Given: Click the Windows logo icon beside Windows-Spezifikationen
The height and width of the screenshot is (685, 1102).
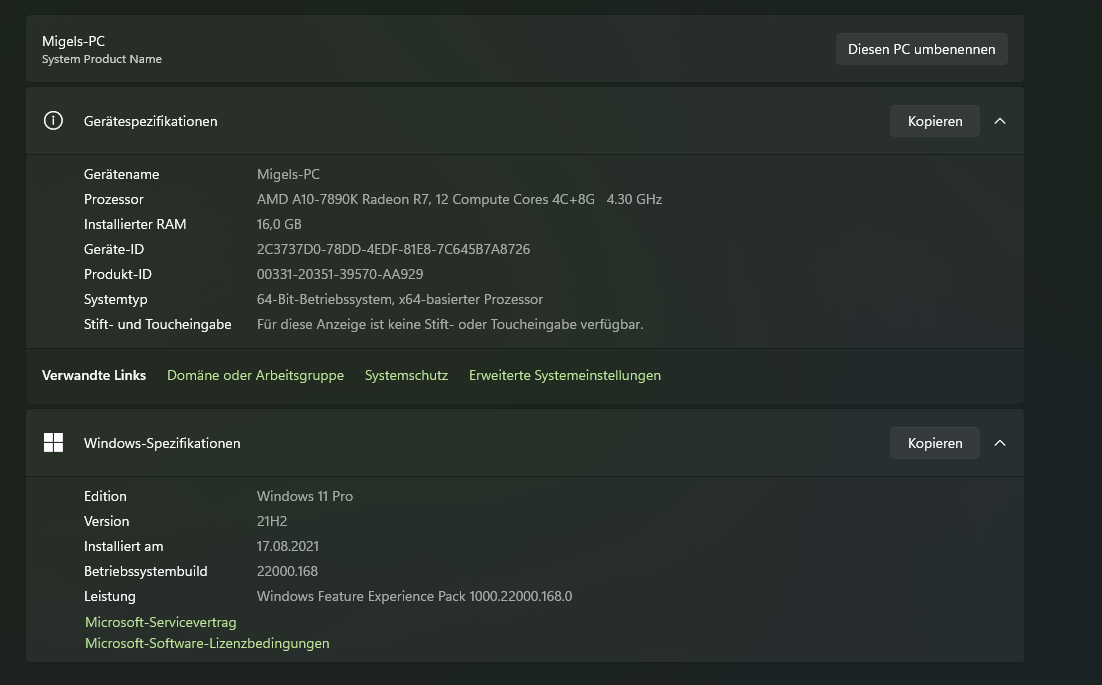Looking at the screenshot, I should click(x=53, y=443).
